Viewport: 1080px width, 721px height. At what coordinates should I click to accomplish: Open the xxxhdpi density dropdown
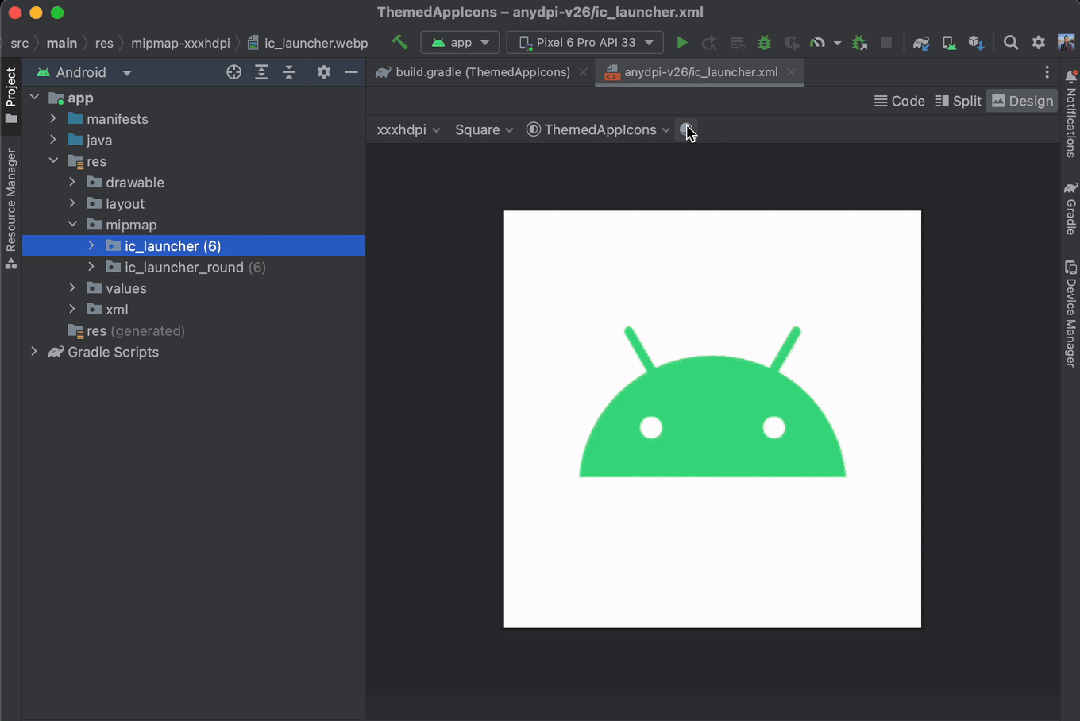pos(408,129)
